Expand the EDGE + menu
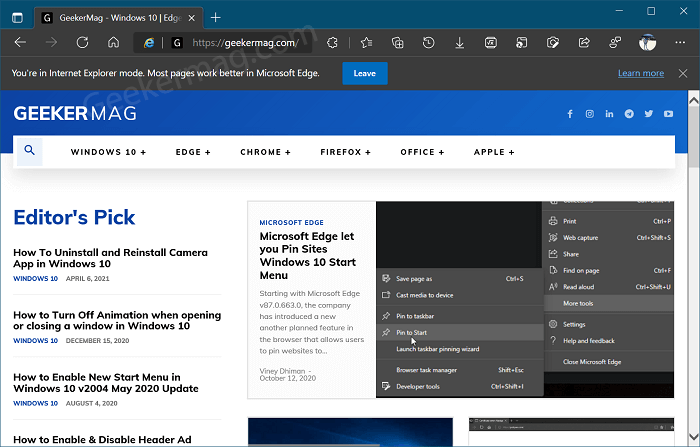The image size is (700, 447). [193, 152]
